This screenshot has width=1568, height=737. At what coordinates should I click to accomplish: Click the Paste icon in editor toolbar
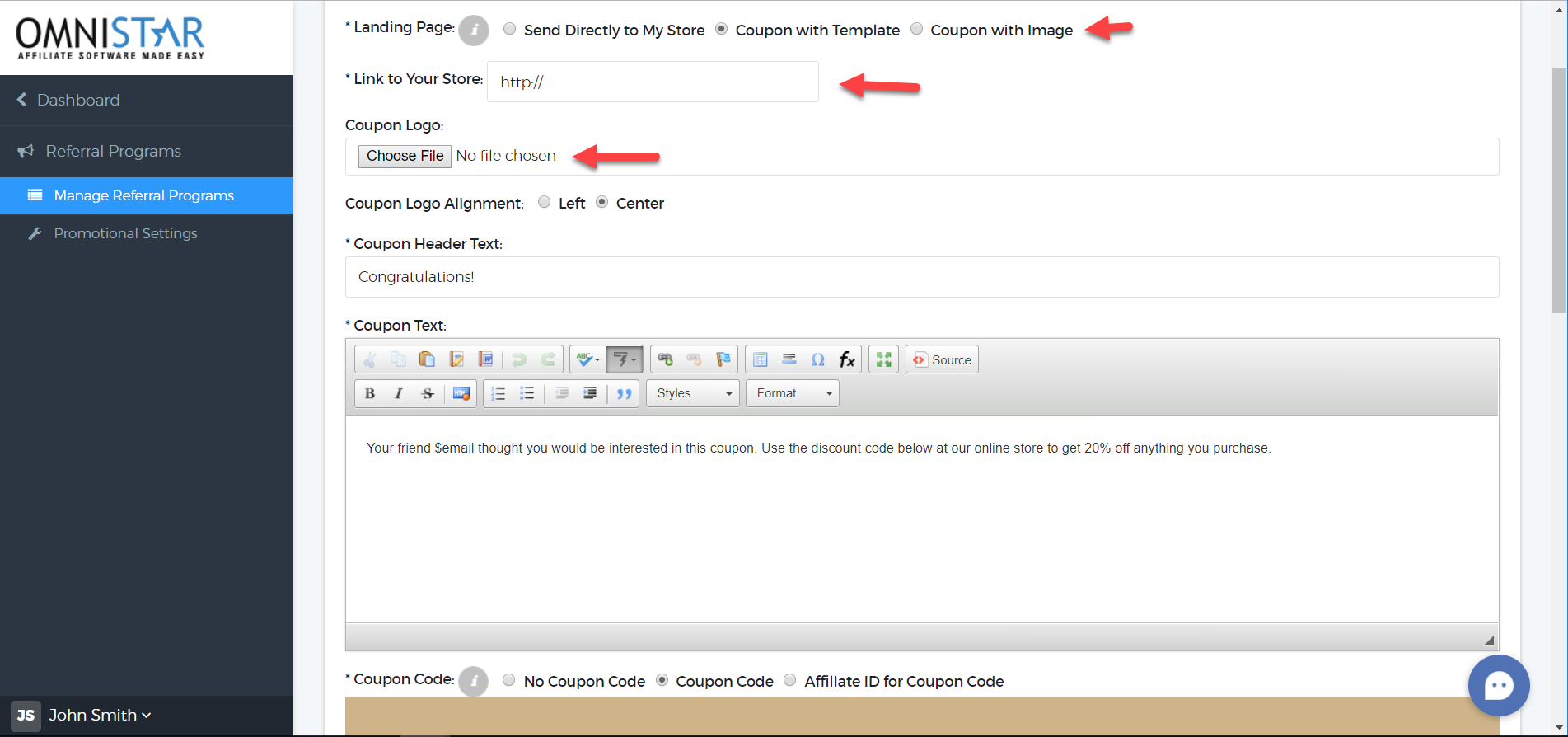427,359
